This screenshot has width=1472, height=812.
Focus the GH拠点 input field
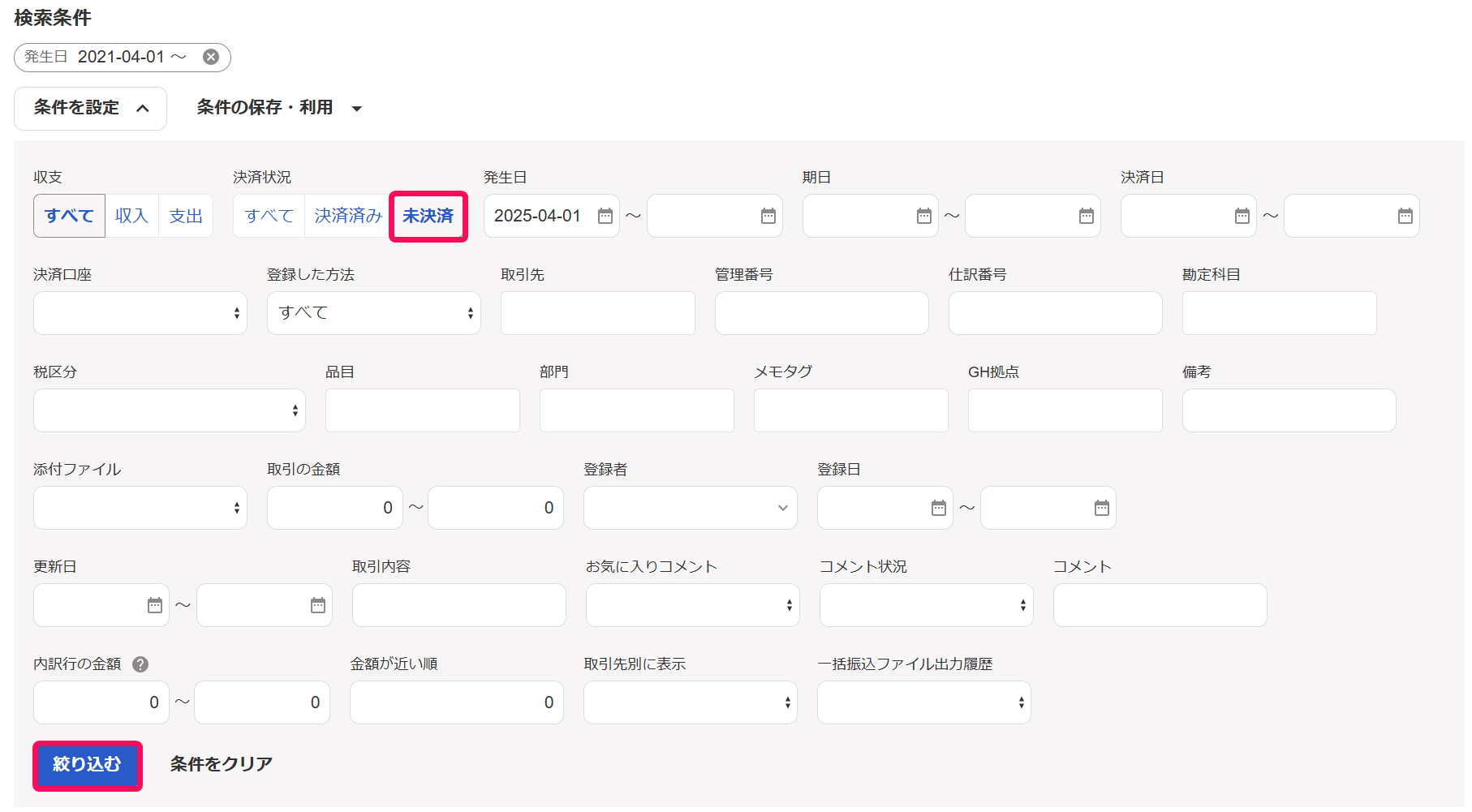click(x=1065, y=410)
